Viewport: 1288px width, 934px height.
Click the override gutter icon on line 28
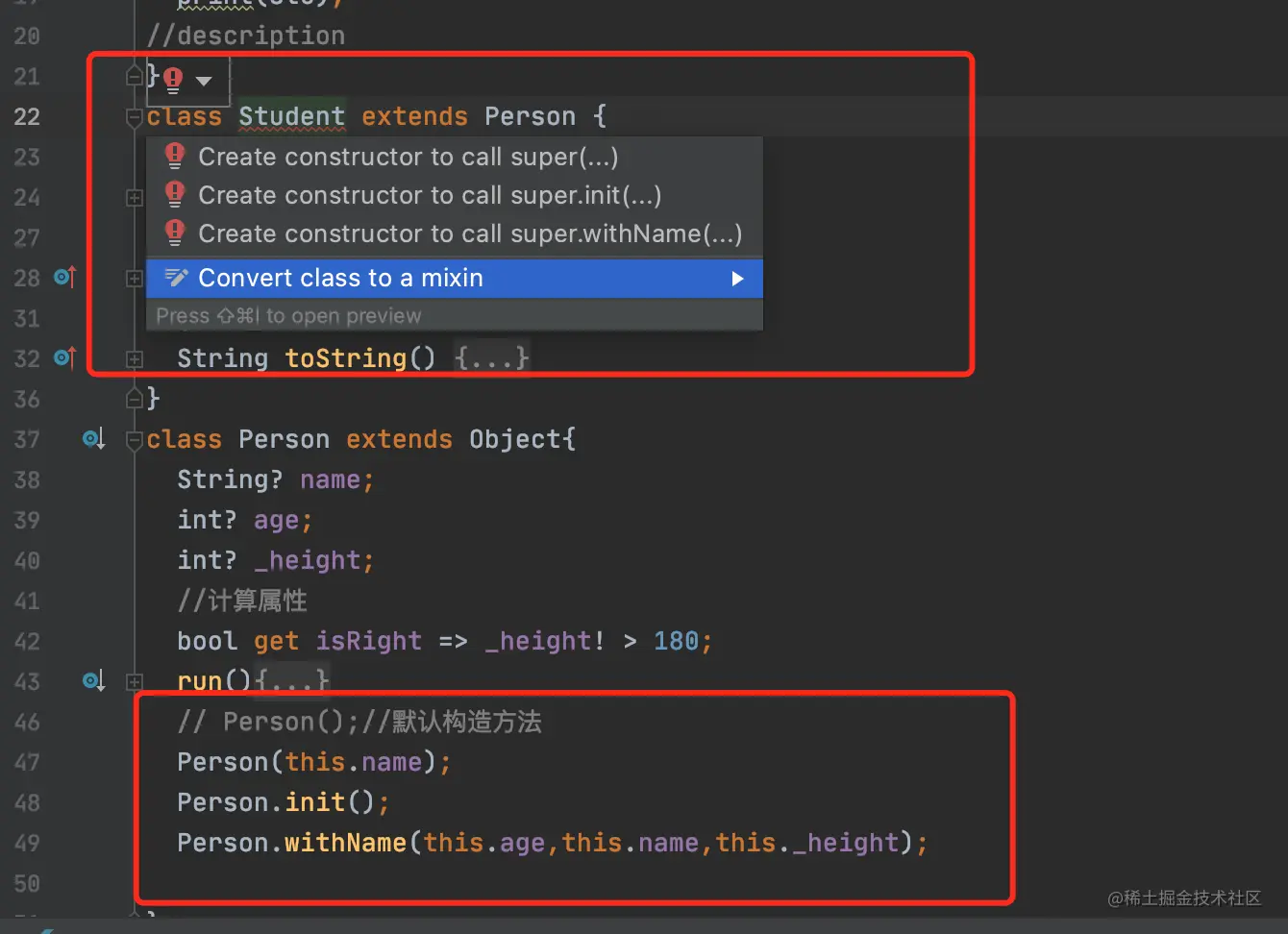(x=64, y=277)
